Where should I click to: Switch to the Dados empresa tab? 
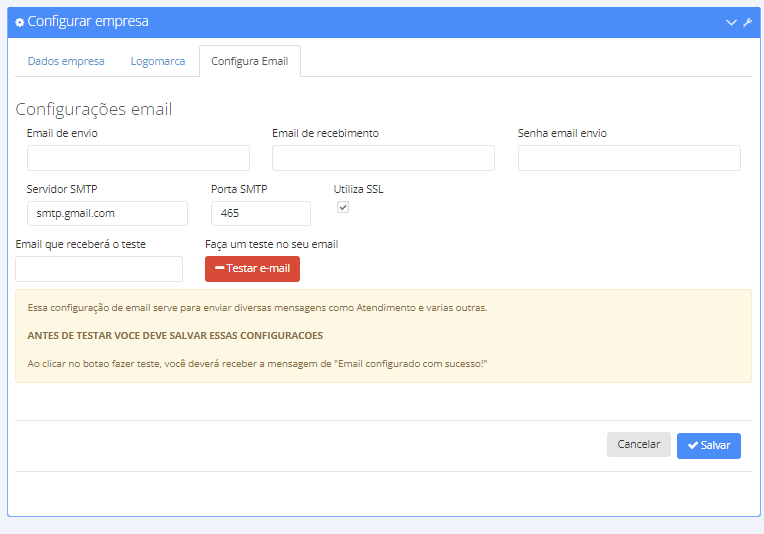tap(66, 61)
